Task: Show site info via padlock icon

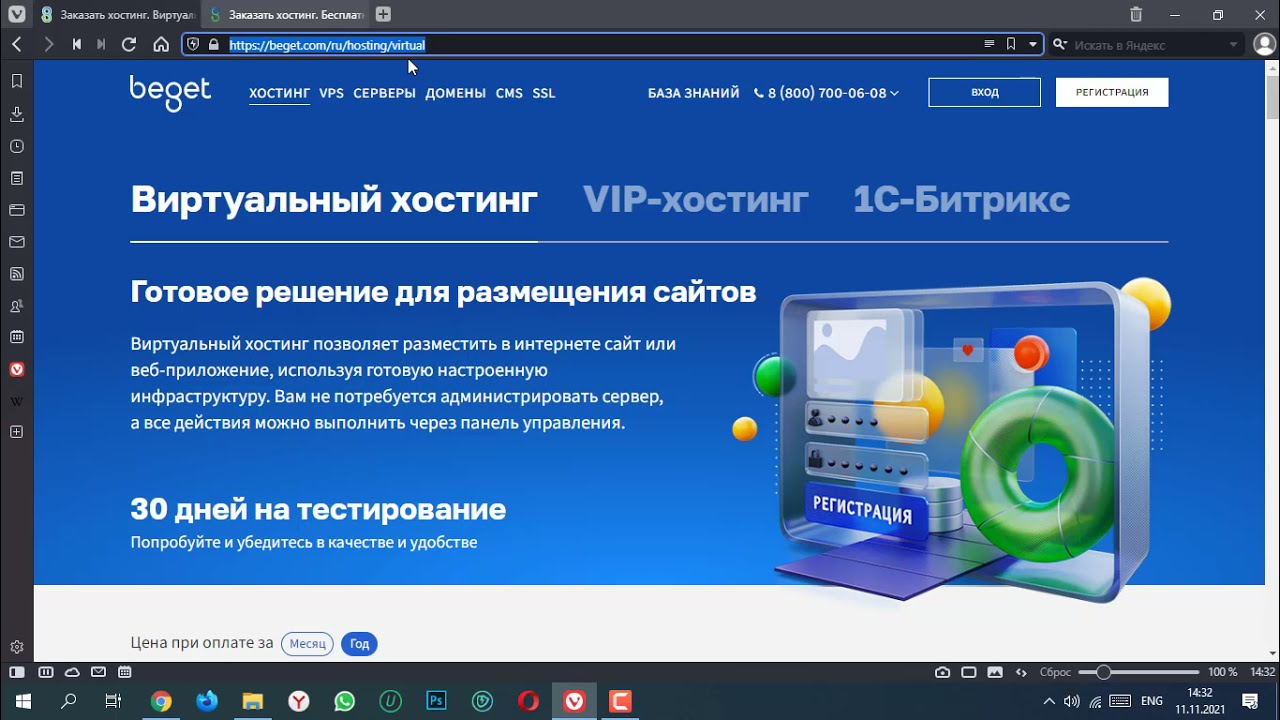Action: [213, 44]
